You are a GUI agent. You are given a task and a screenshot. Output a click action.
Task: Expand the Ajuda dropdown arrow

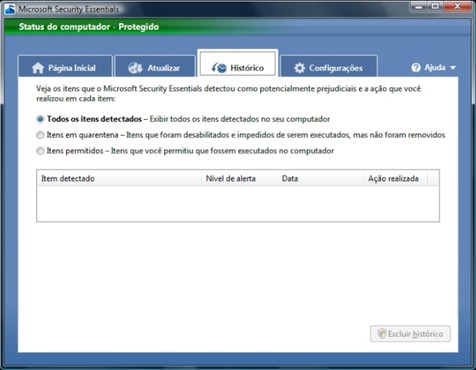point(453,68)
